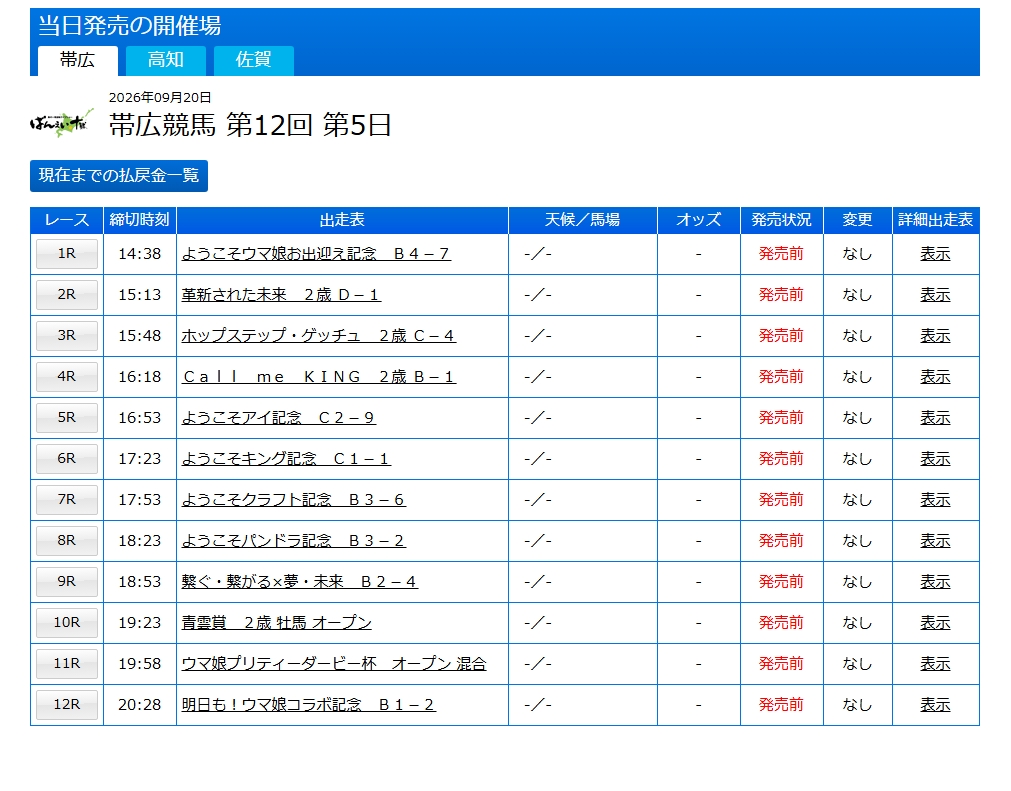Click the オッズ column header
The height and width of the screenshot is (791, 1011).
pos(699,220)
